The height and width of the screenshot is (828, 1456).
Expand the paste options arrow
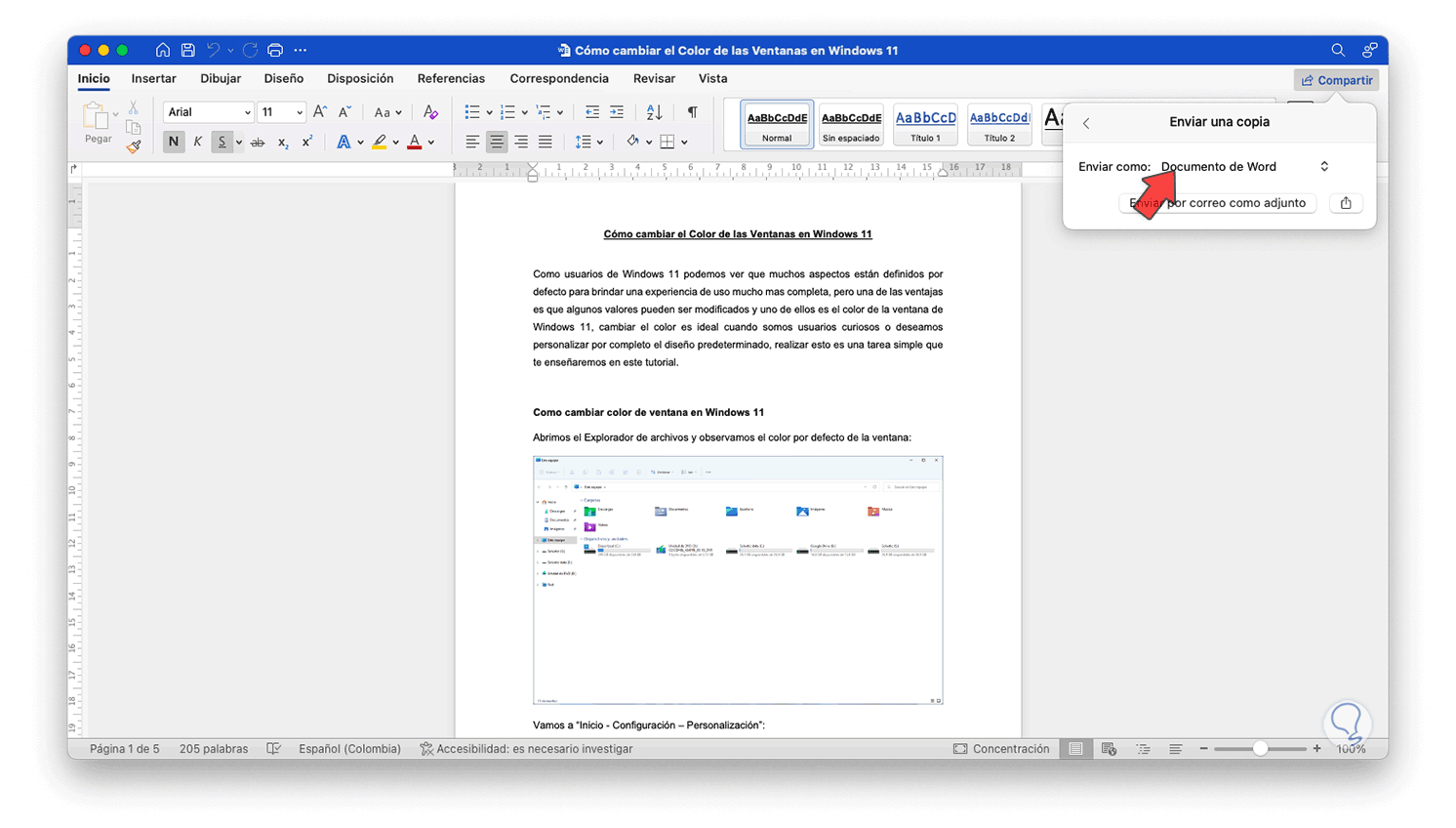(x=115, y=114)
